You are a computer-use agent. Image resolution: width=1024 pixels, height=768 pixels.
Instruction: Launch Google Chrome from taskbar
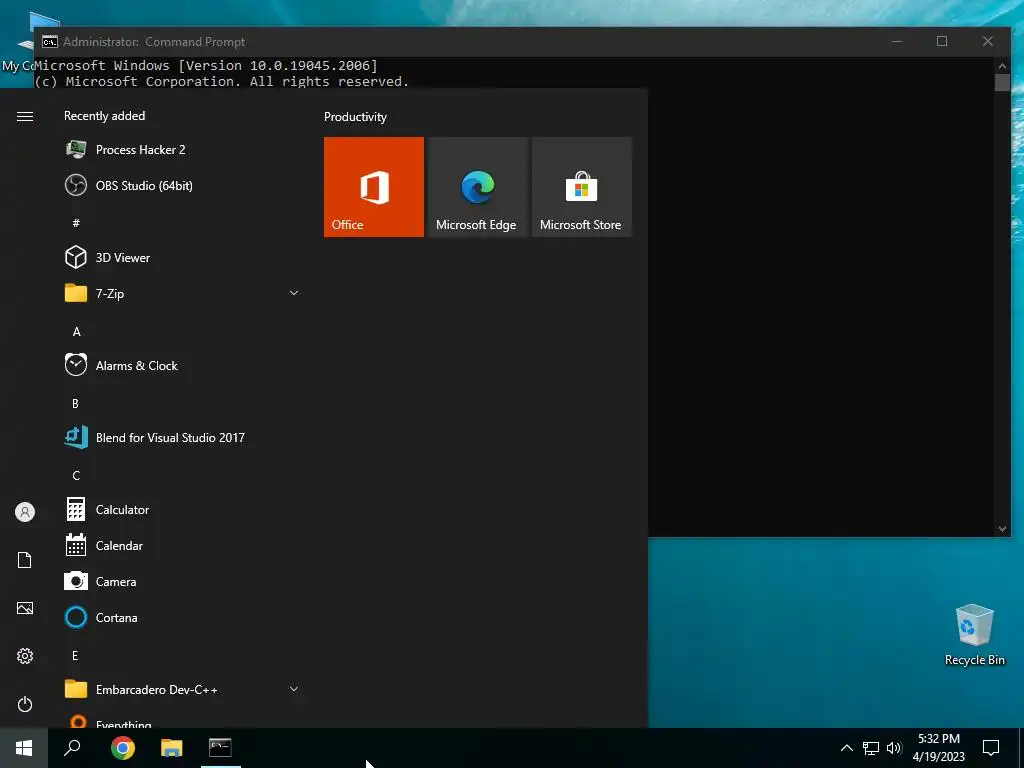pyautogui.click(x=123, y=748)
